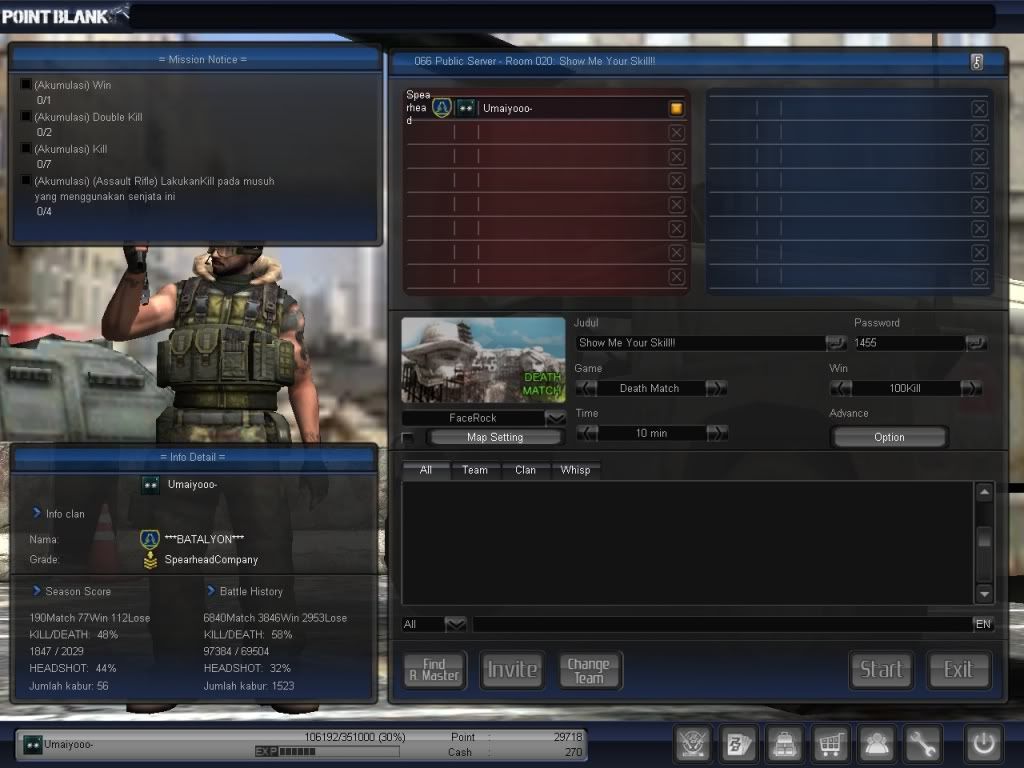Screen dimensions: 1024x768
Task: Increase Time with right arrow
Action: click(x=716, y=433)
